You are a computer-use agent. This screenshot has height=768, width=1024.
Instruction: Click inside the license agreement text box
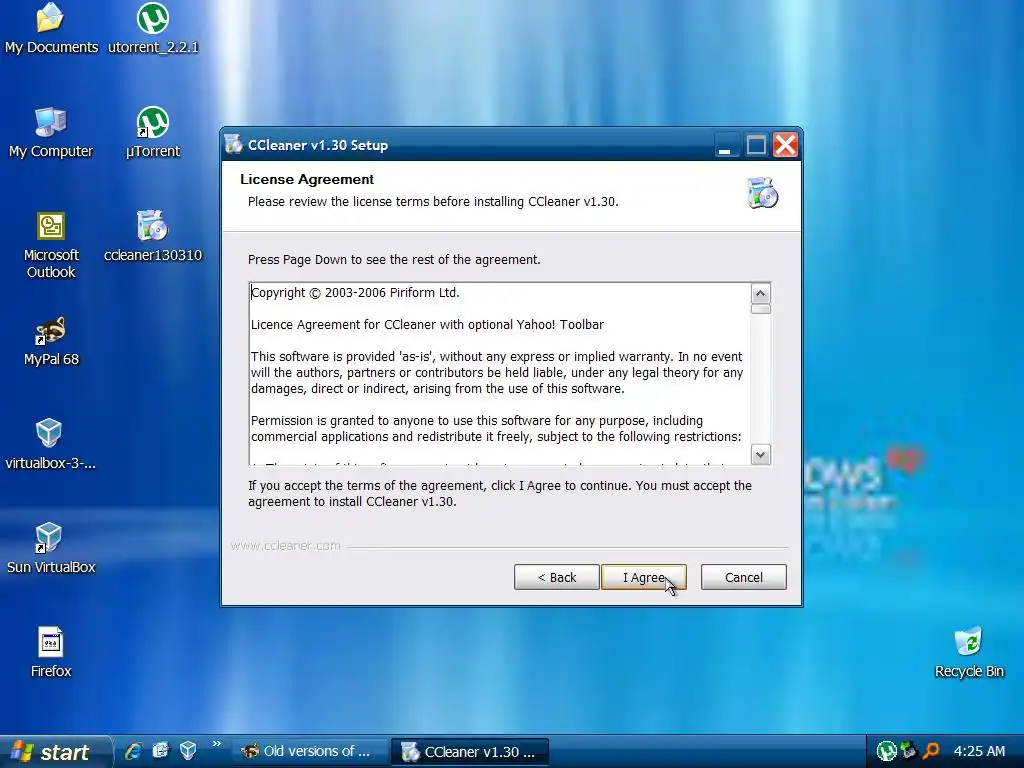pos(500,374)
